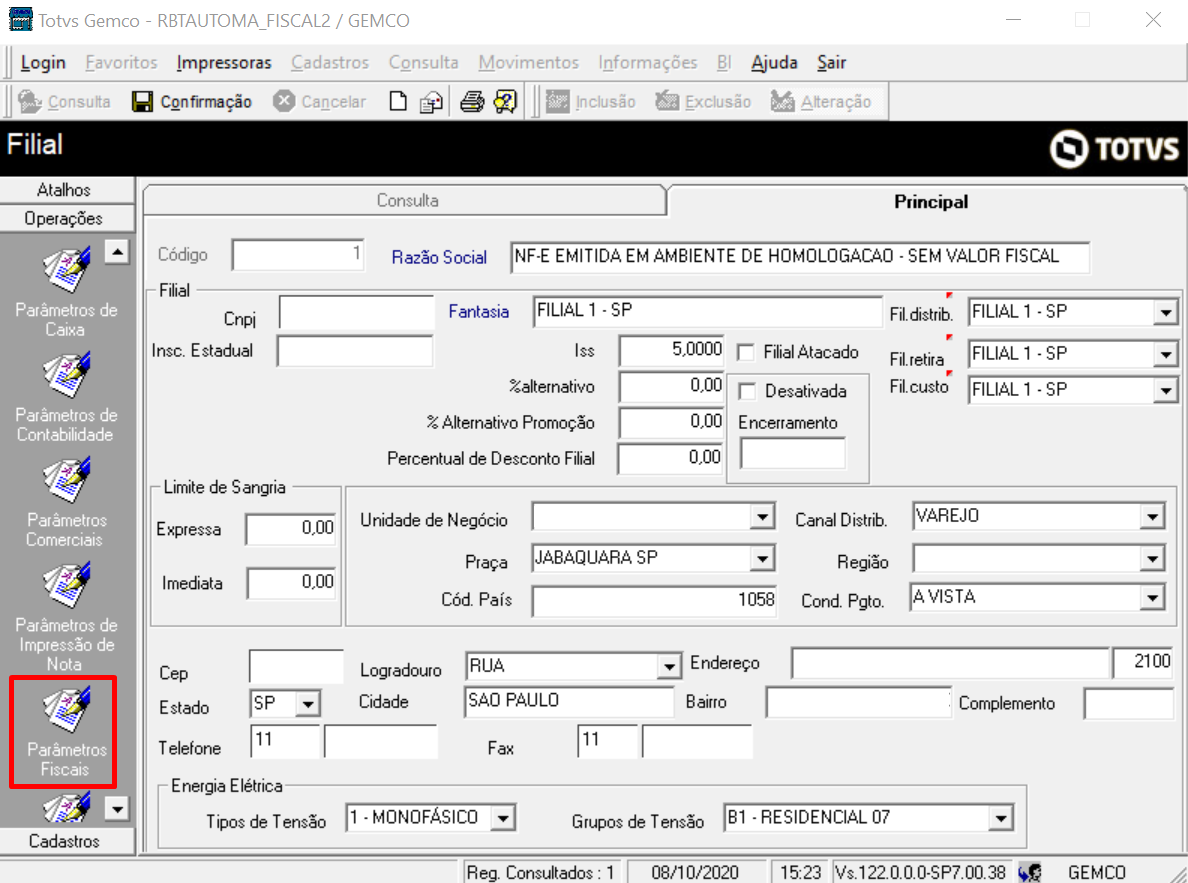
Task: Click sidebar down arrow button
Action: [117, 809]
